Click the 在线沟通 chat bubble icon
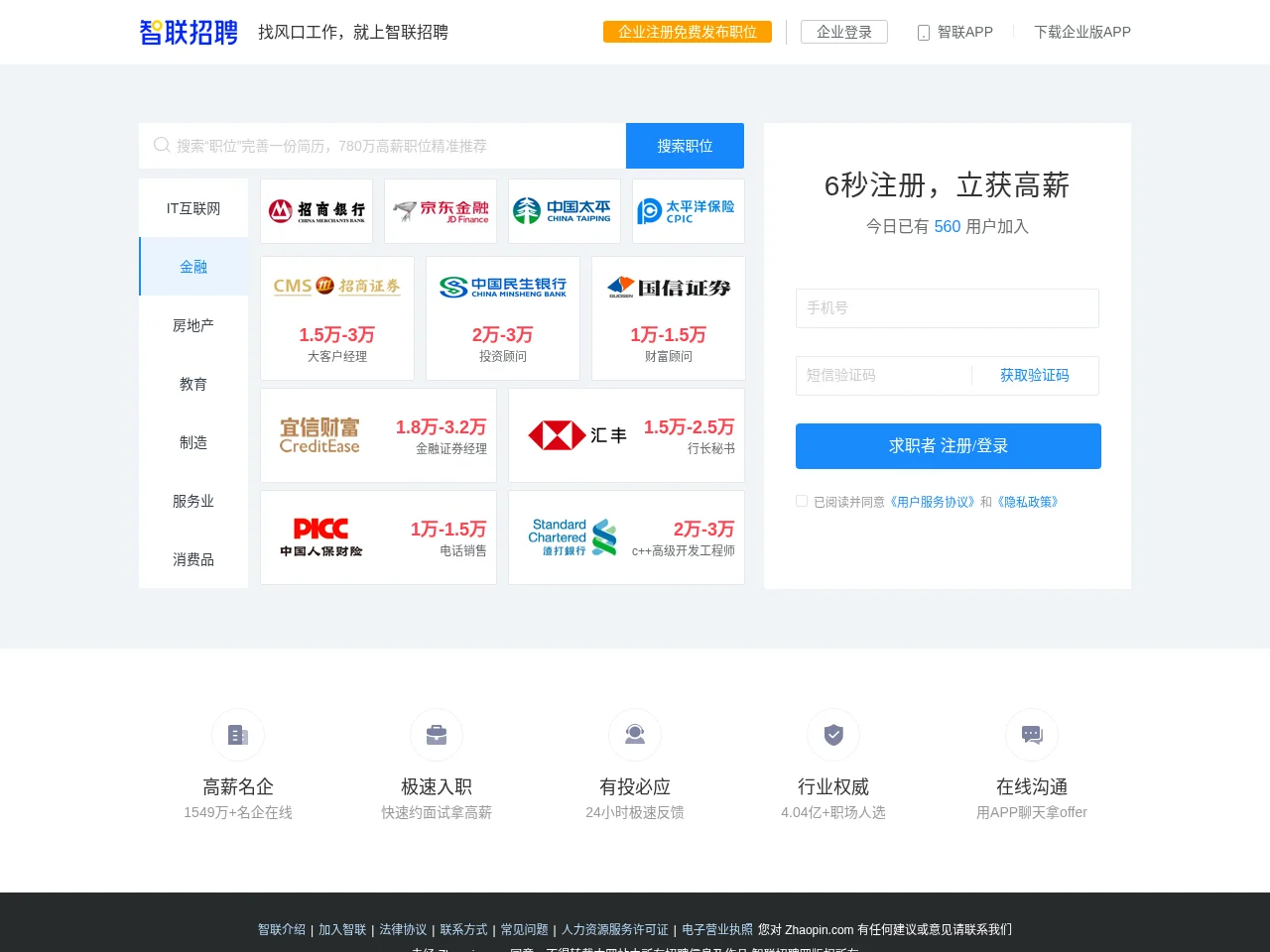 [x=1032, y=735]
